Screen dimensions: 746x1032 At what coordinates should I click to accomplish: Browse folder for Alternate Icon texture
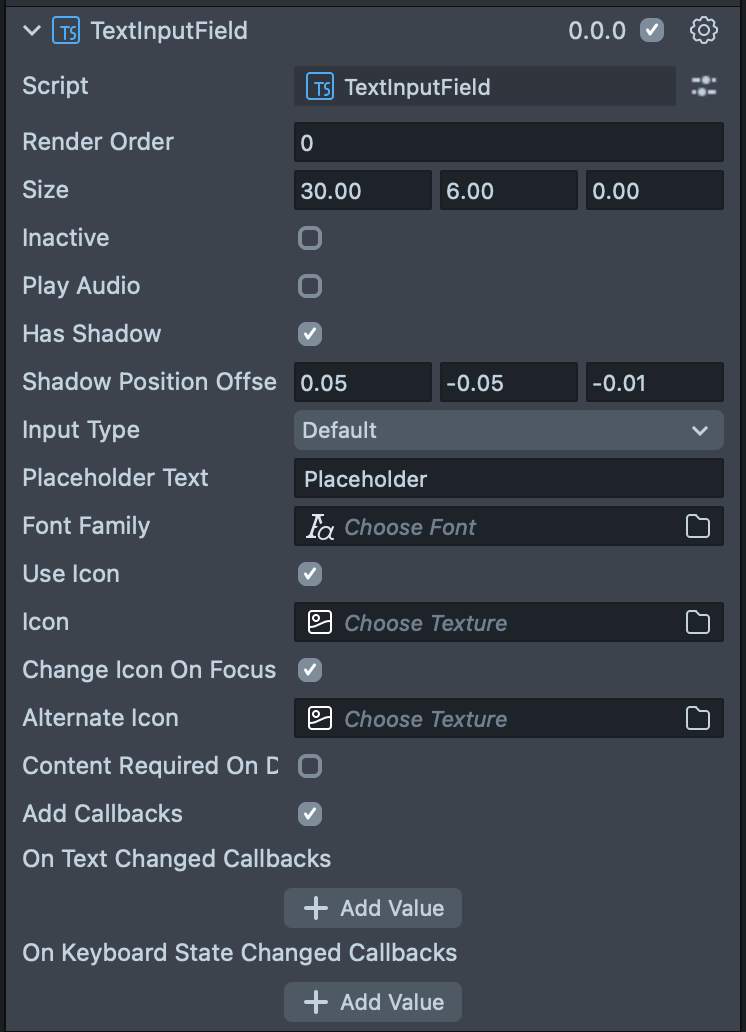698,719
